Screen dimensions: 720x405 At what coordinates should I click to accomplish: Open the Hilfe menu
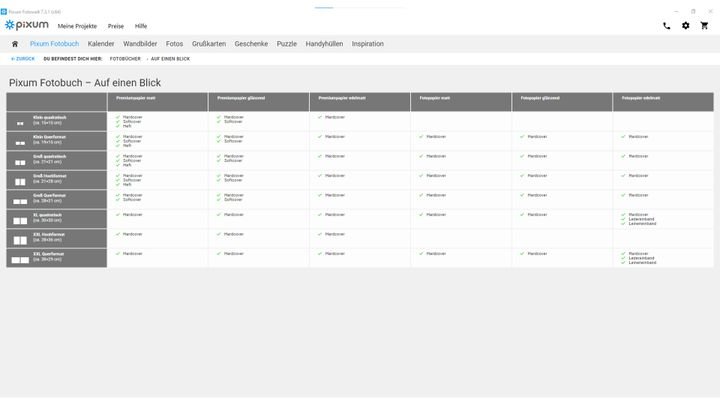141,25
